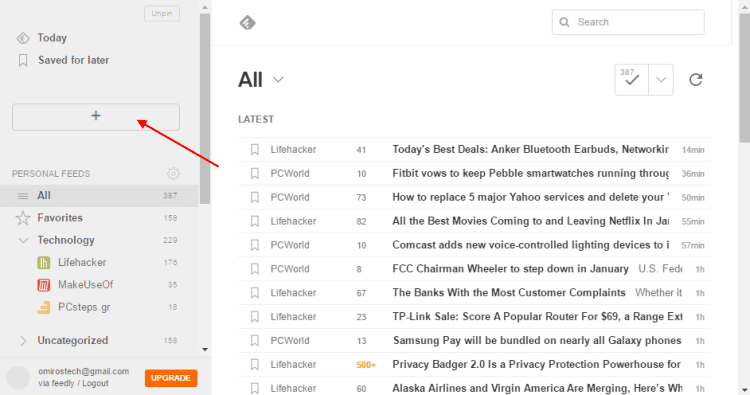Screen dimensions: 750x395
Task: Save the Privacy Badger 2.0 article
Action: pos(254,364)
